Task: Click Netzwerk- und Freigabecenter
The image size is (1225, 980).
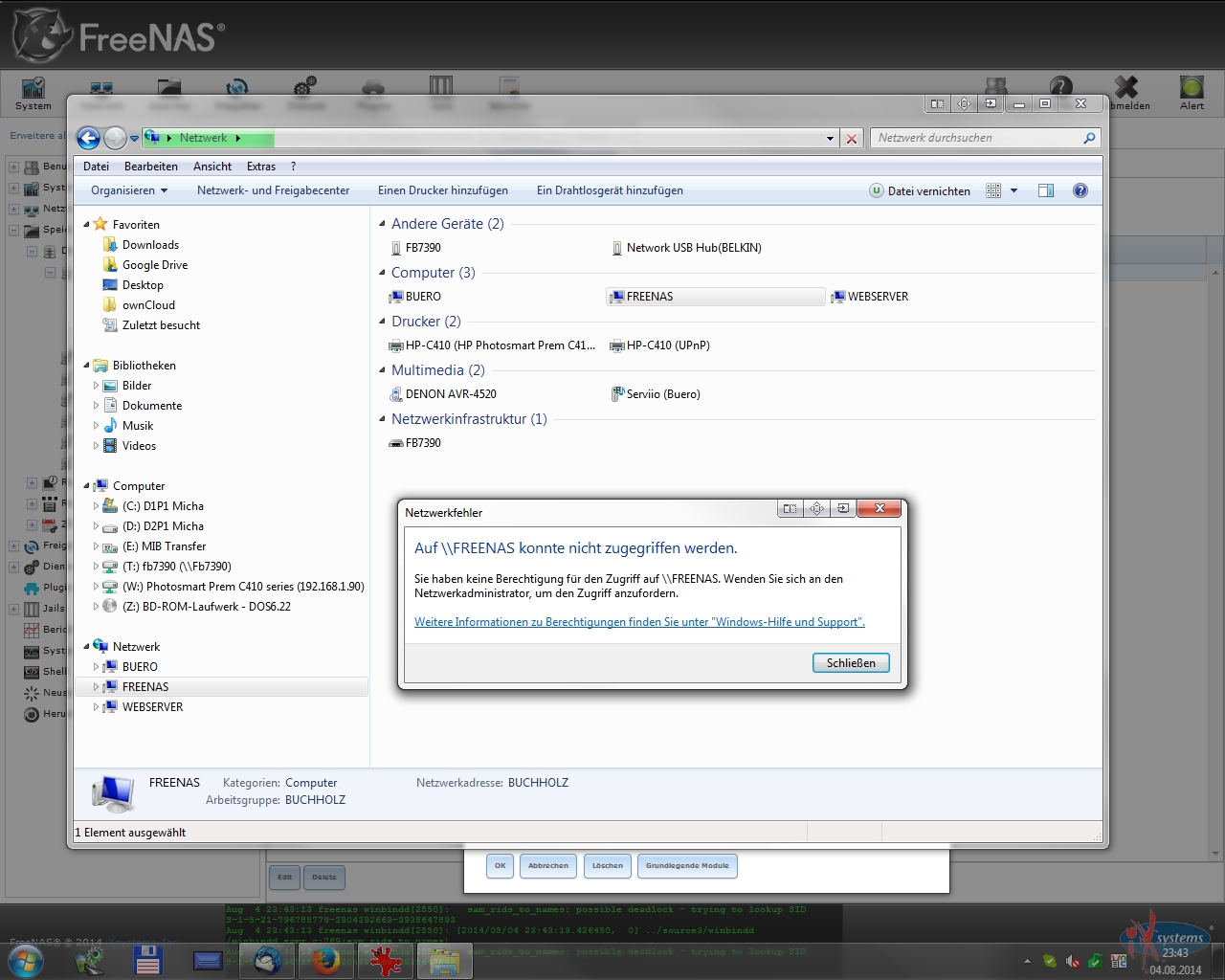Action: 273,190
